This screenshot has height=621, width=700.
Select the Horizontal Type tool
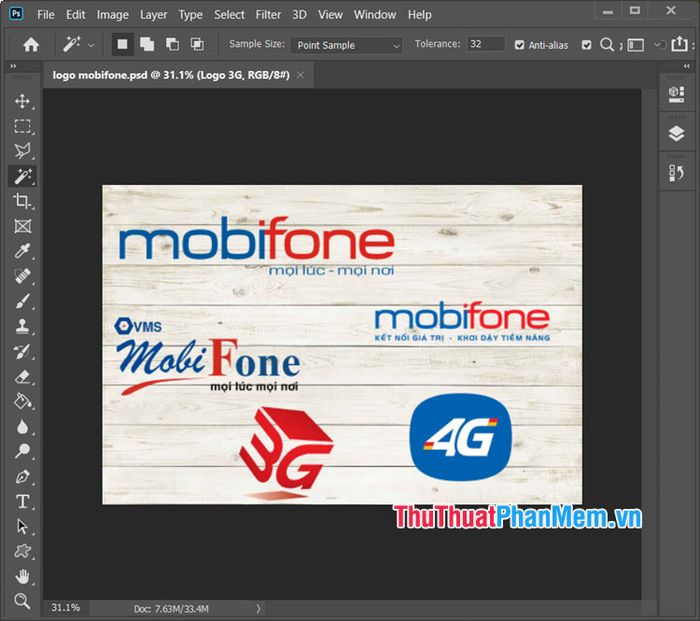22,501
